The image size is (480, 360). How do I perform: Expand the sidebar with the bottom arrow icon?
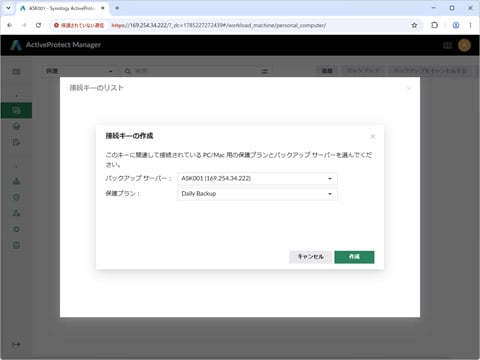point(16,344)
